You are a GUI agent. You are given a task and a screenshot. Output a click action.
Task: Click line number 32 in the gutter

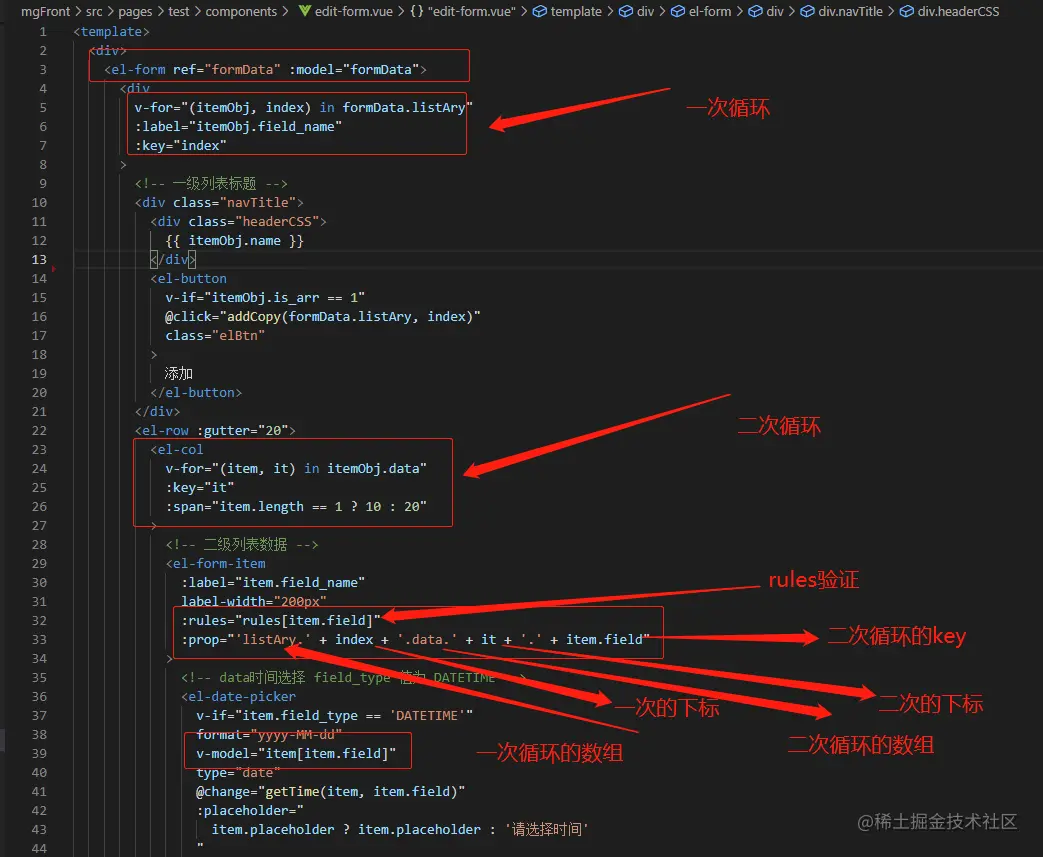39,620
